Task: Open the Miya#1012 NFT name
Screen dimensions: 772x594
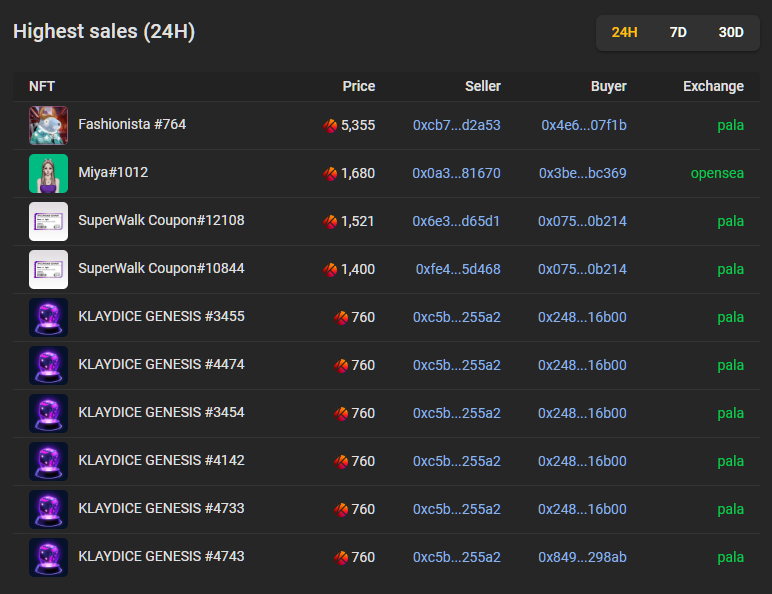Action: tap(113, 172)
